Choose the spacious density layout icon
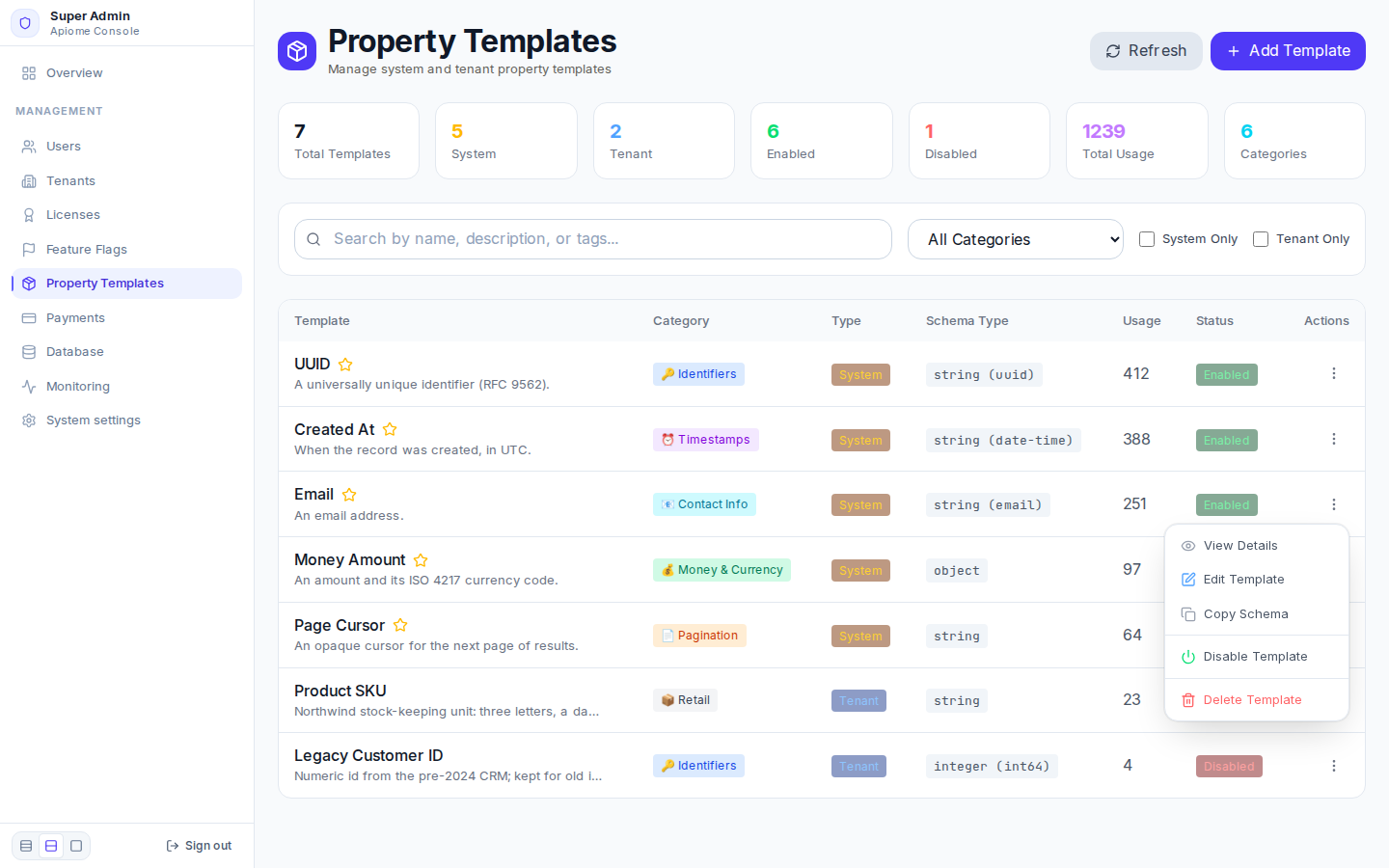The width and height of the screenshot is (1389, 868). pyautogui.click(x=76, y=846)
